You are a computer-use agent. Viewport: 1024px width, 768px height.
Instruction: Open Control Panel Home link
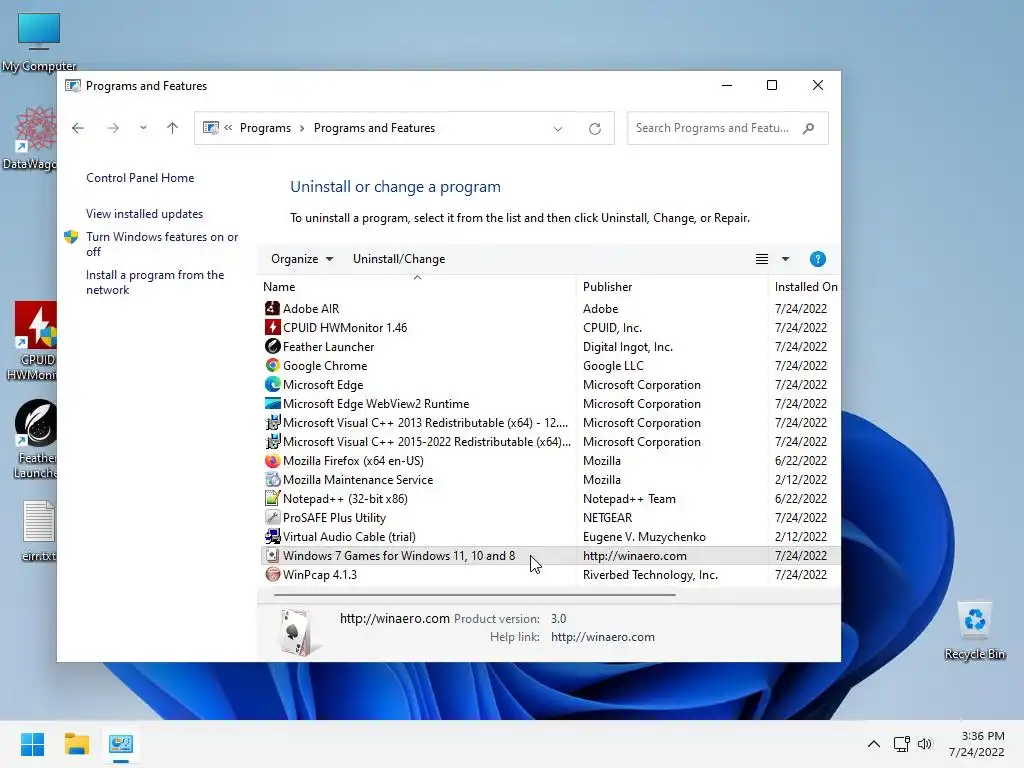coord(140,178)
